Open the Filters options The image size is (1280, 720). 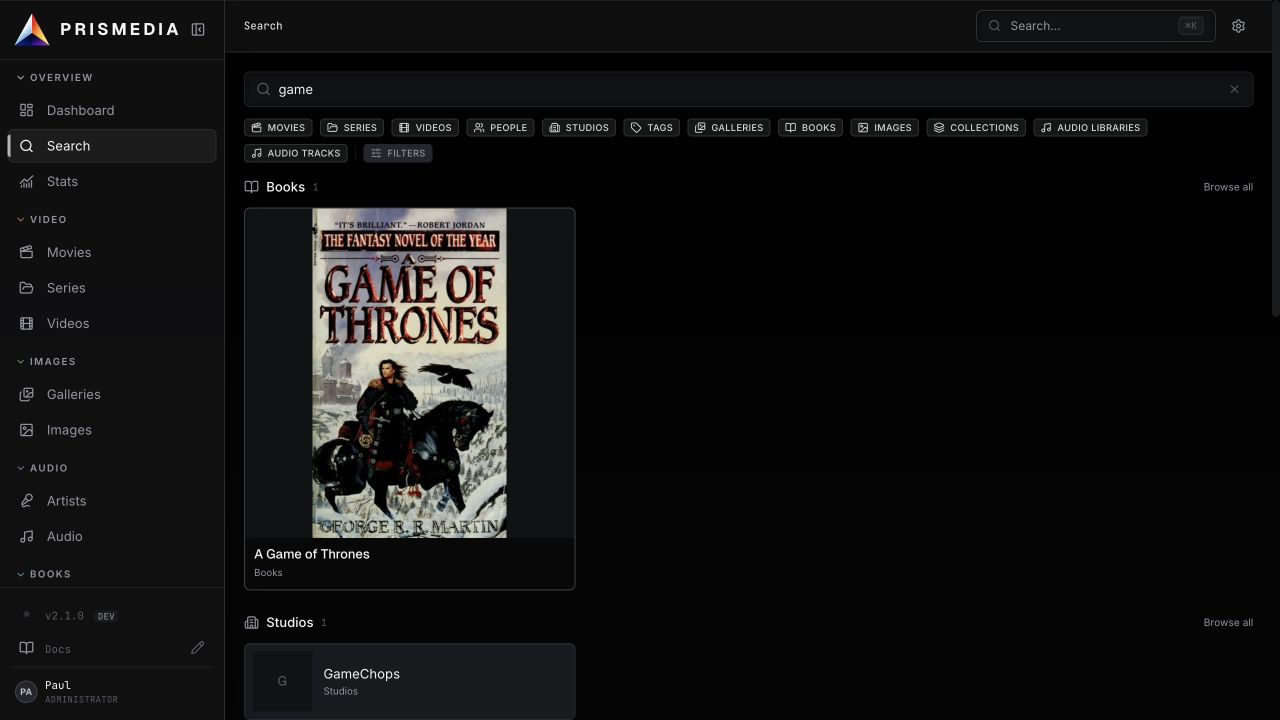point(398,153)
